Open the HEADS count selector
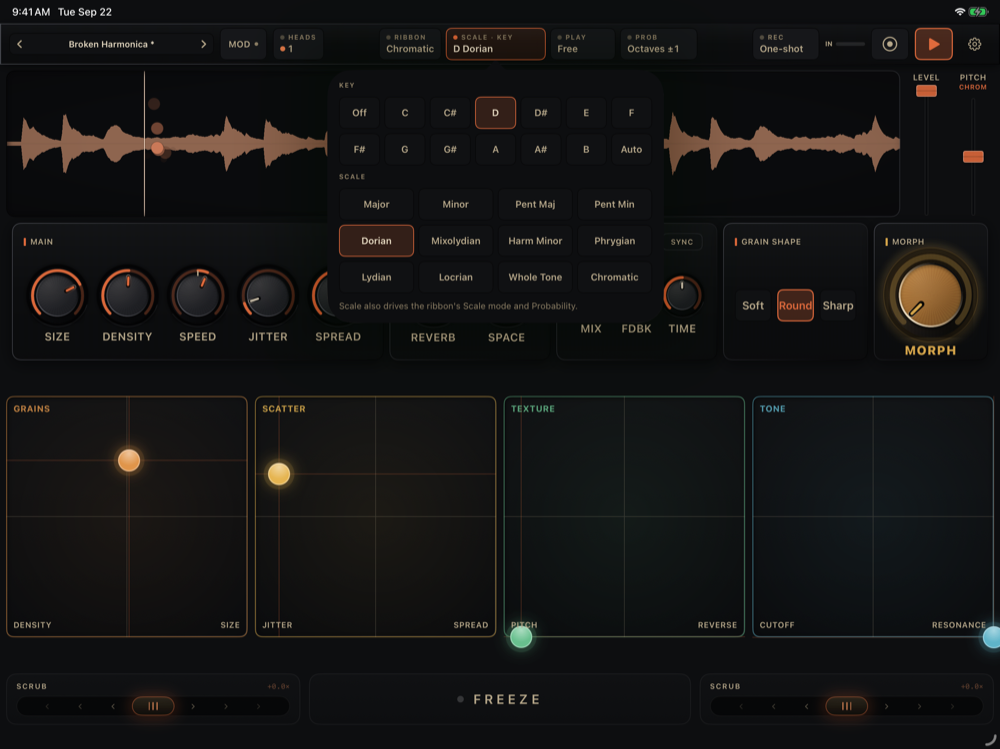Image resolution: width=1000 pixels, height=749 pixels. (x=298, y=44)
